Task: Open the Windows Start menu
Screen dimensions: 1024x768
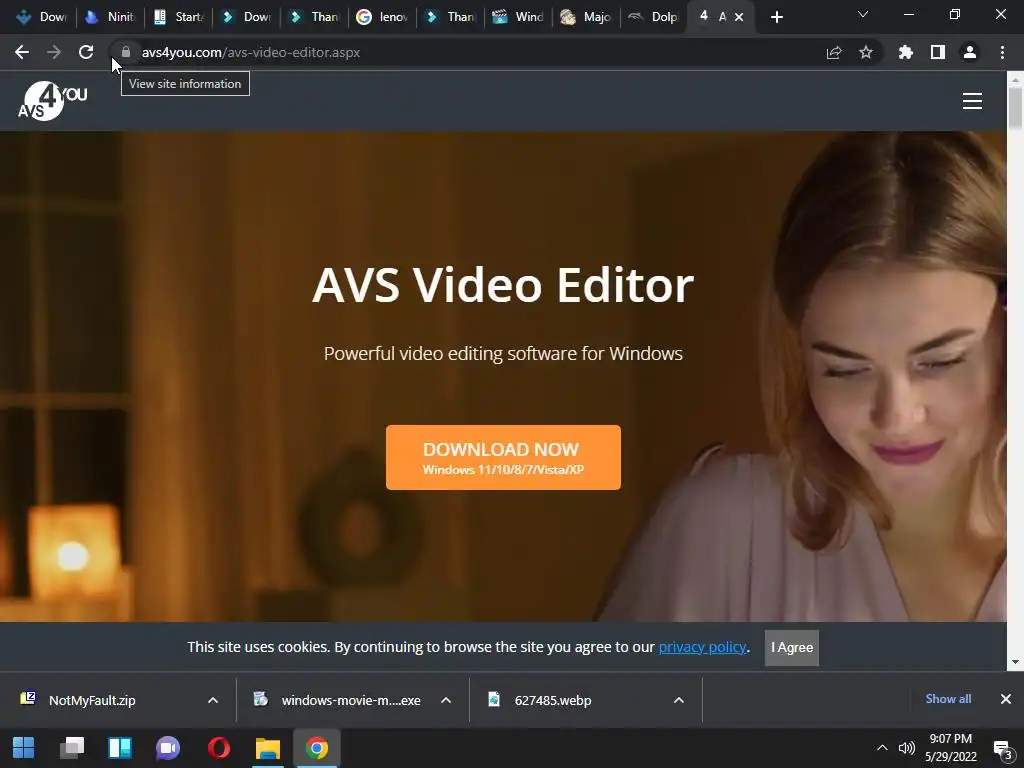Action: point(24,748)
